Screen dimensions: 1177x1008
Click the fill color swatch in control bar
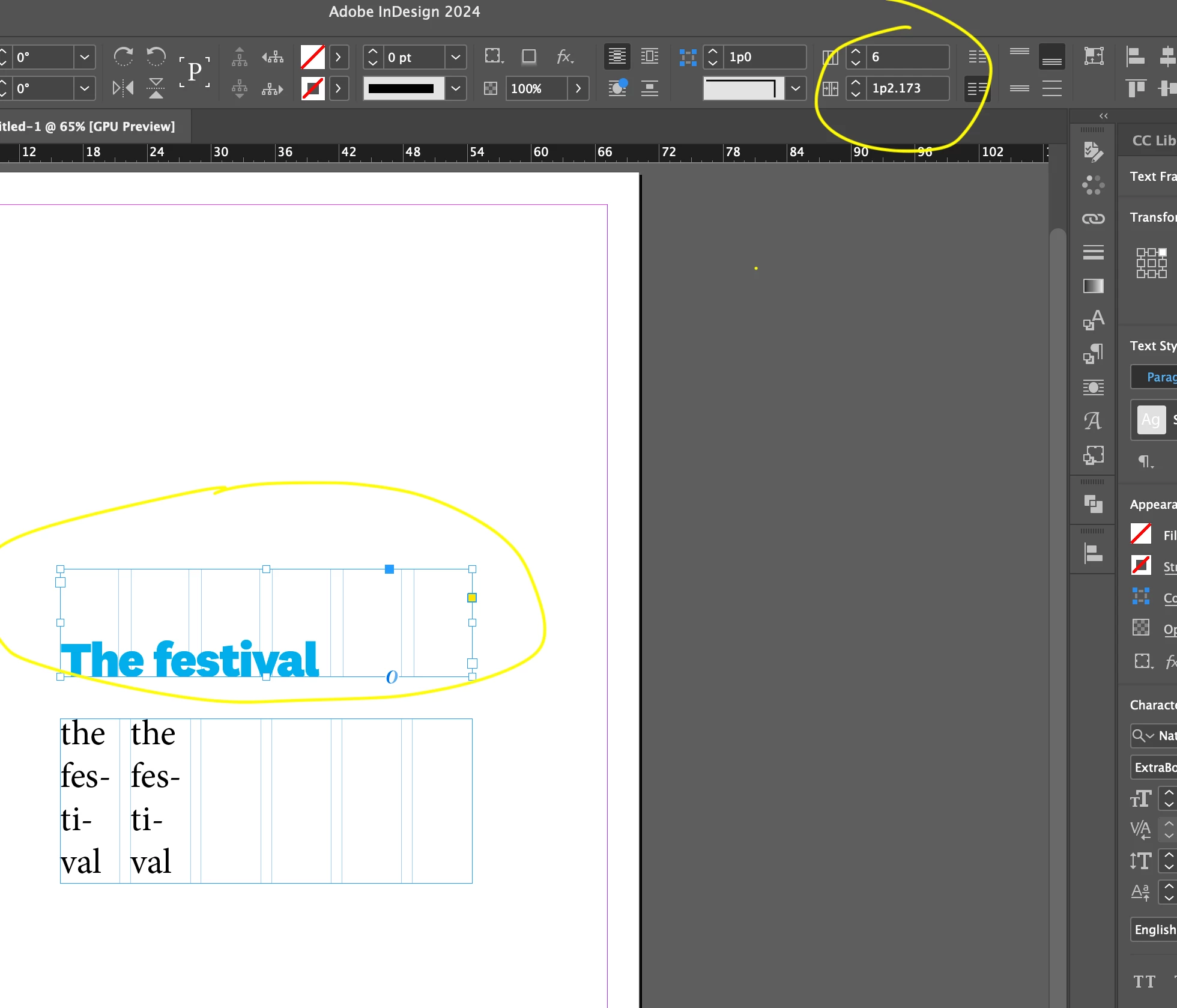coord(312,57)
